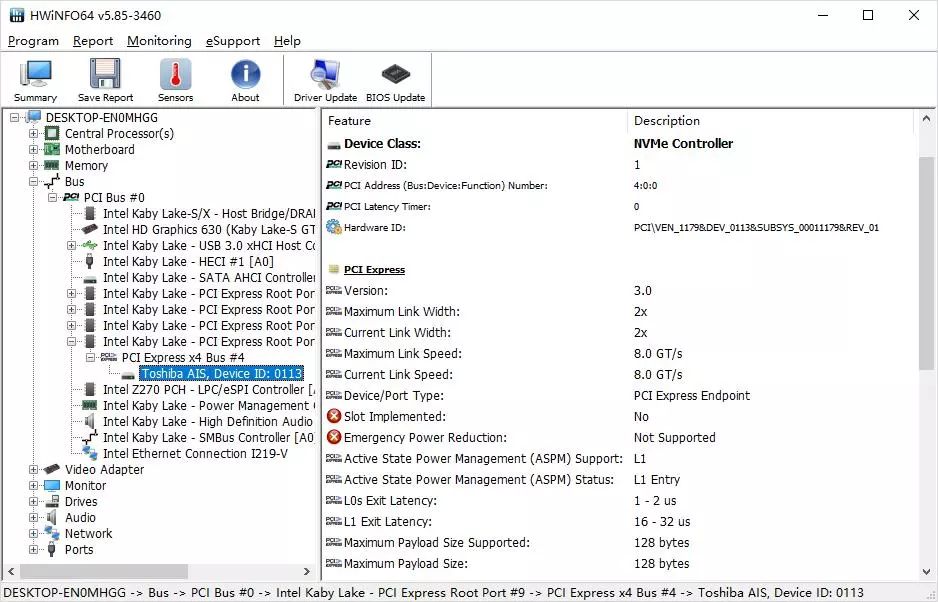The height and width of the screenshot is (602, 938).
Task: Select Intel HD Graphics 630 tree item
Action: [x=209, y=230]
